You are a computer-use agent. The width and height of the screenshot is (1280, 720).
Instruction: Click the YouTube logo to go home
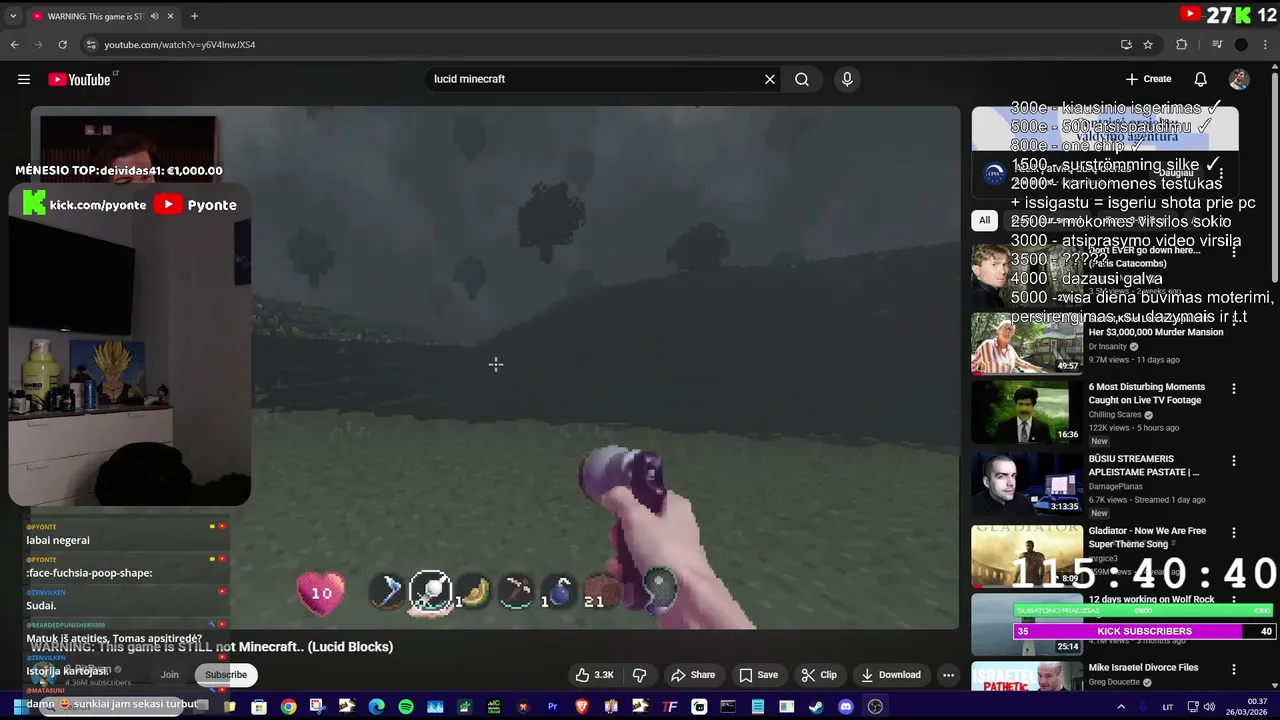click(80, 79)
